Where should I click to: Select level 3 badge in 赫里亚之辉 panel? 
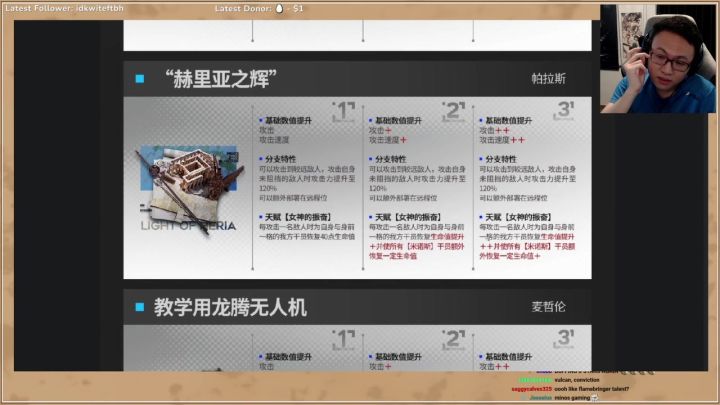[x=564, y=111]
